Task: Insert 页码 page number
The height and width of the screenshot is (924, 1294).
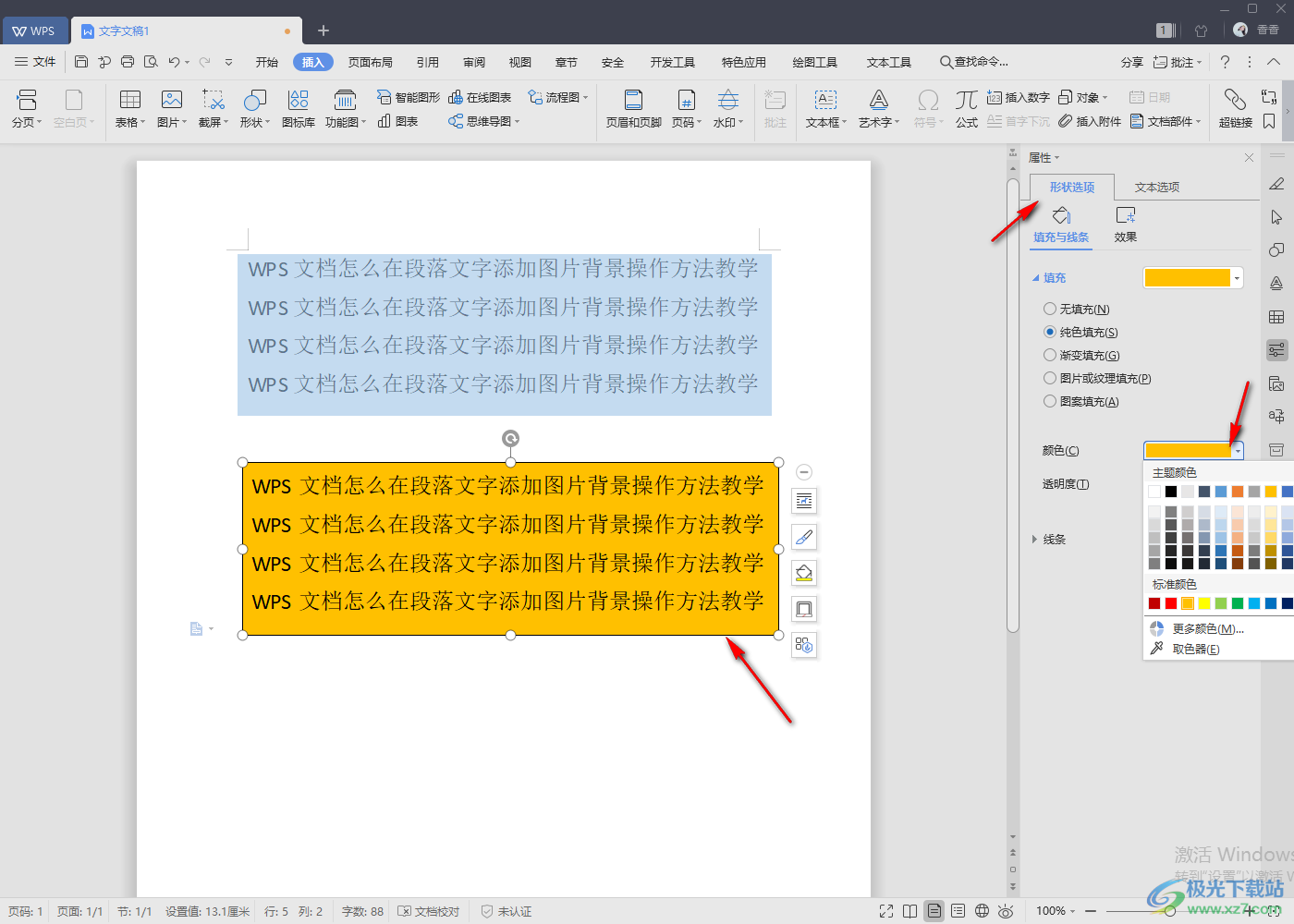Action: pos(686,108)
